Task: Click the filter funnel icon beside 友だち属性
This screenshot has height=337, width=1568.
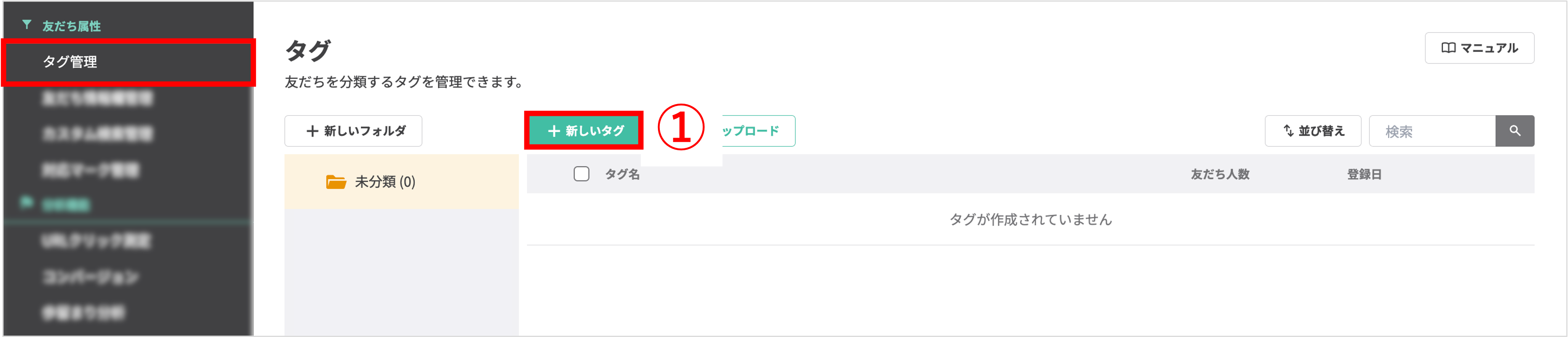Action: click(x=26, y=25)
